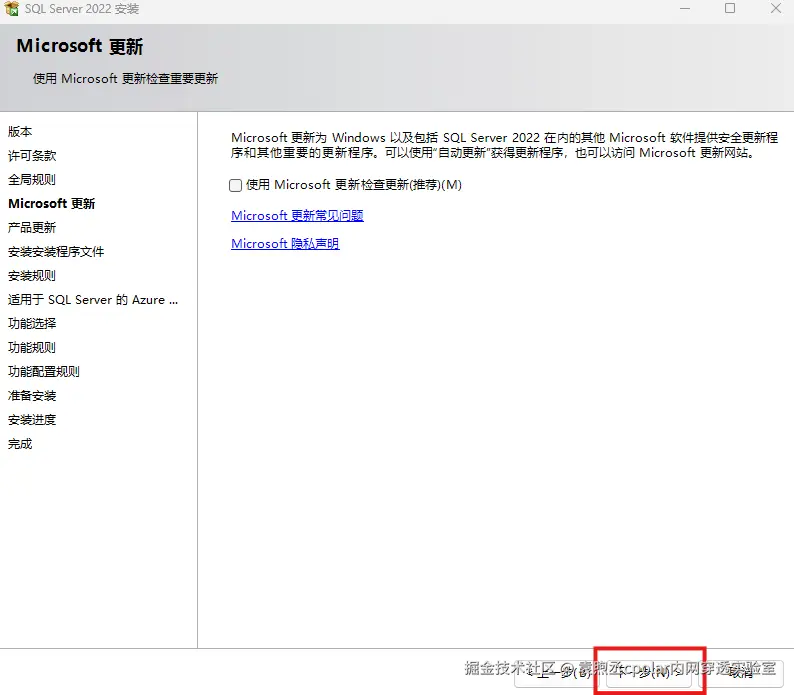This screenshot has height=695, width=794.
Task: Select the 安装进度 step in sidebar
Action: point(32,420)
